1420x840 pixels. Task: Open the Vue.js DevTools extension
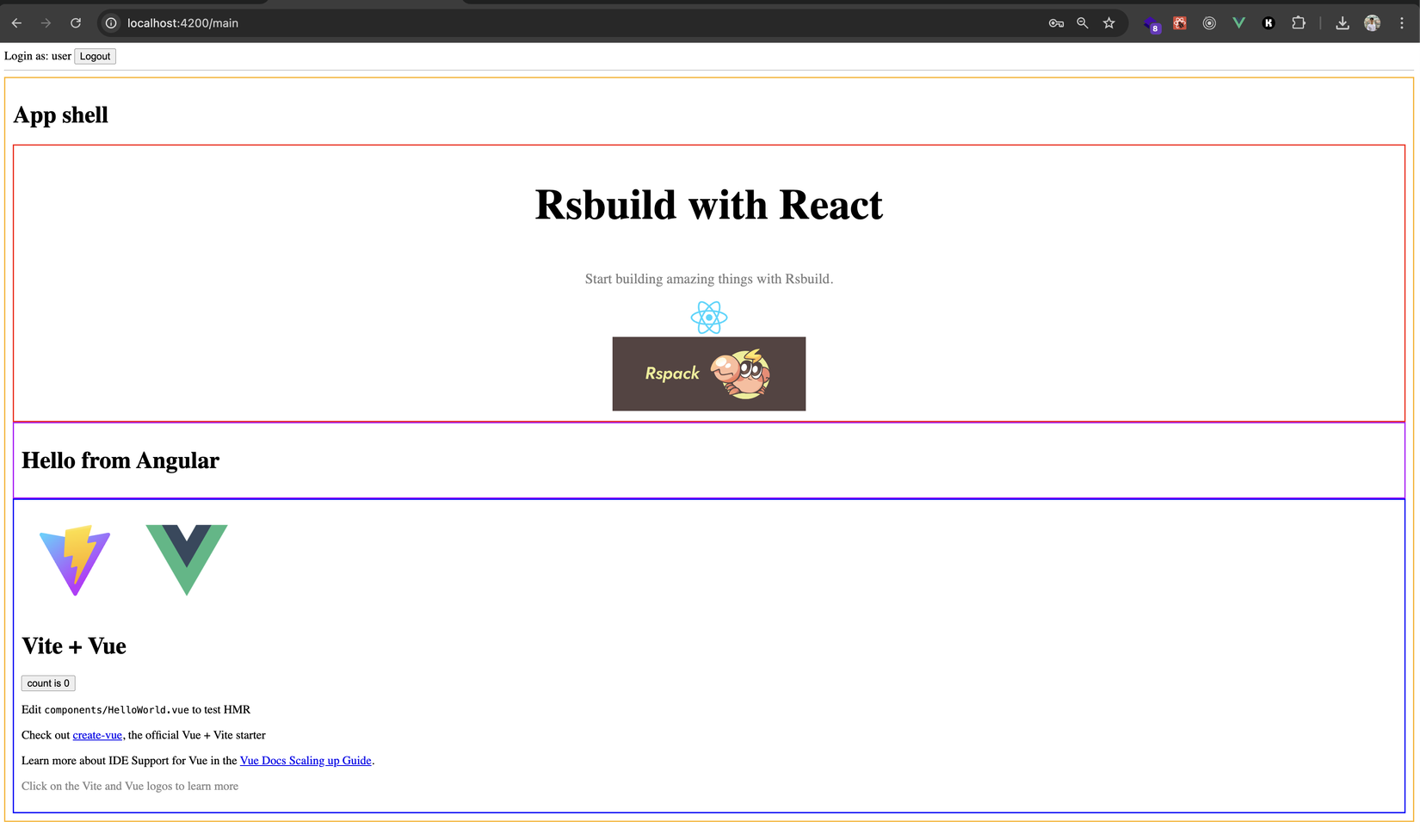coord(1238,22)
